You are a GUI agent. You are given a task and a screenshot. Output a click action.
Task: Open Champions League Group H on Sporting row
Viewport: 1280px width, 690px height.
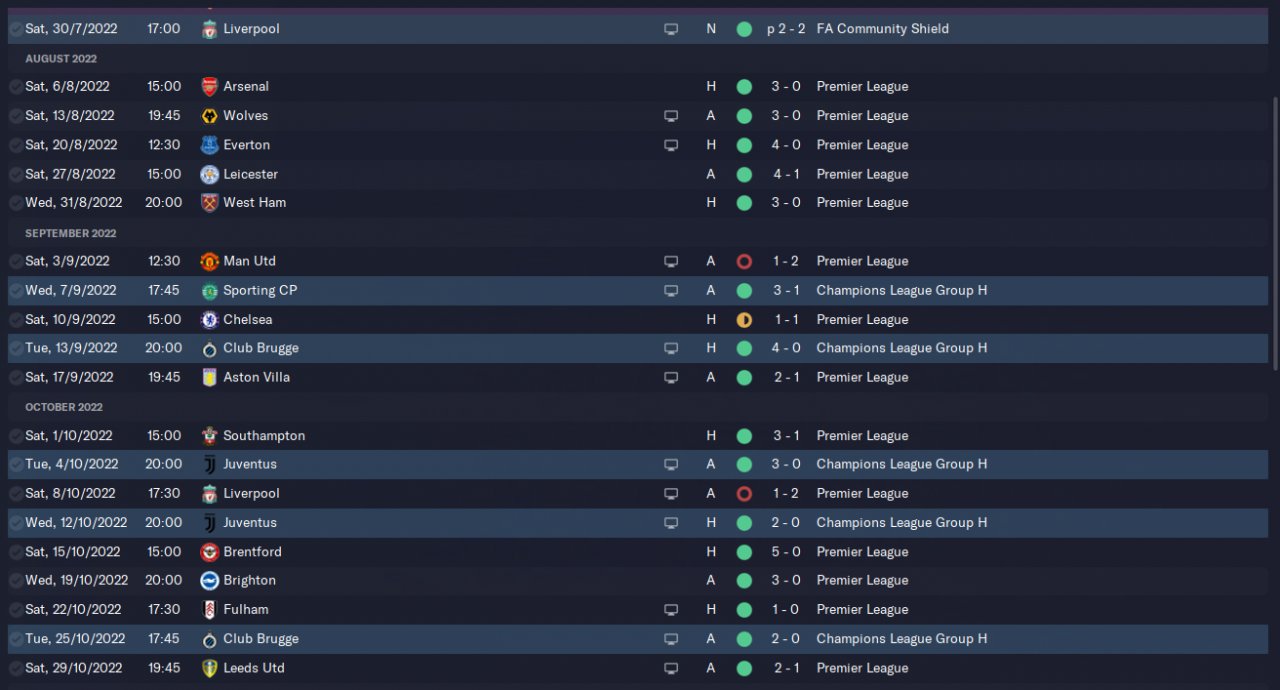[x=901, y=291]
